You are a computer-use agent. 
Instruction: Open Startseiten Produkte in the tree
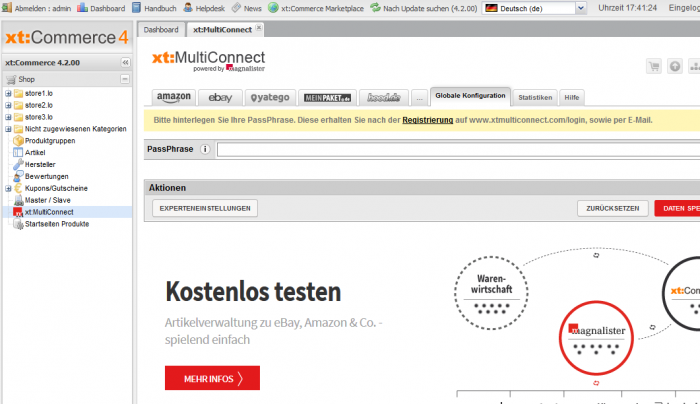click(x=51, y=224)
